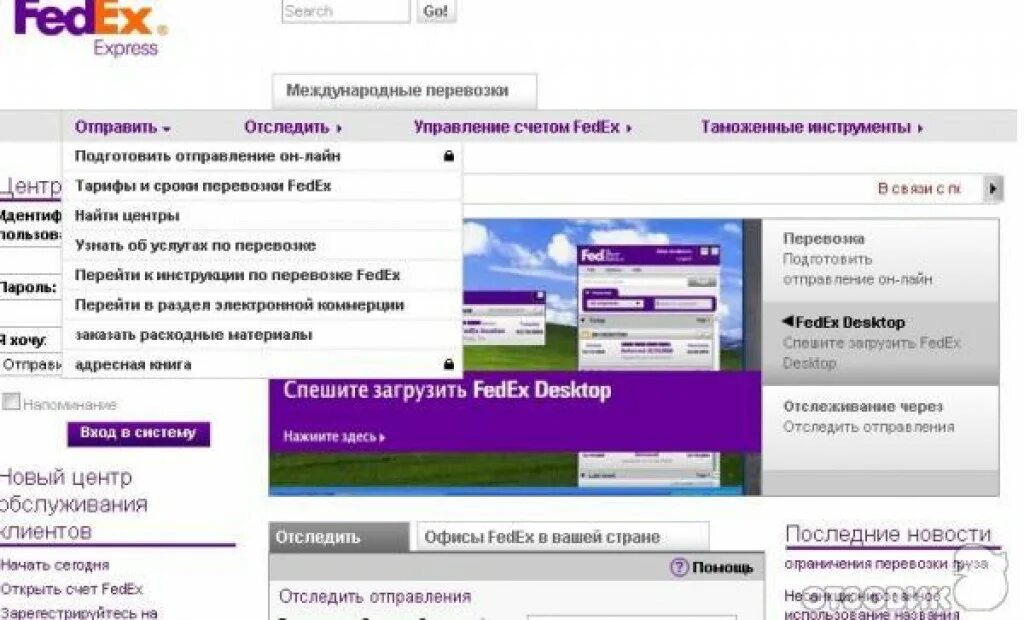Open the ограничения перевозки груза news link
This screenshot has height=620, width=1024.
tap(886, 564)
